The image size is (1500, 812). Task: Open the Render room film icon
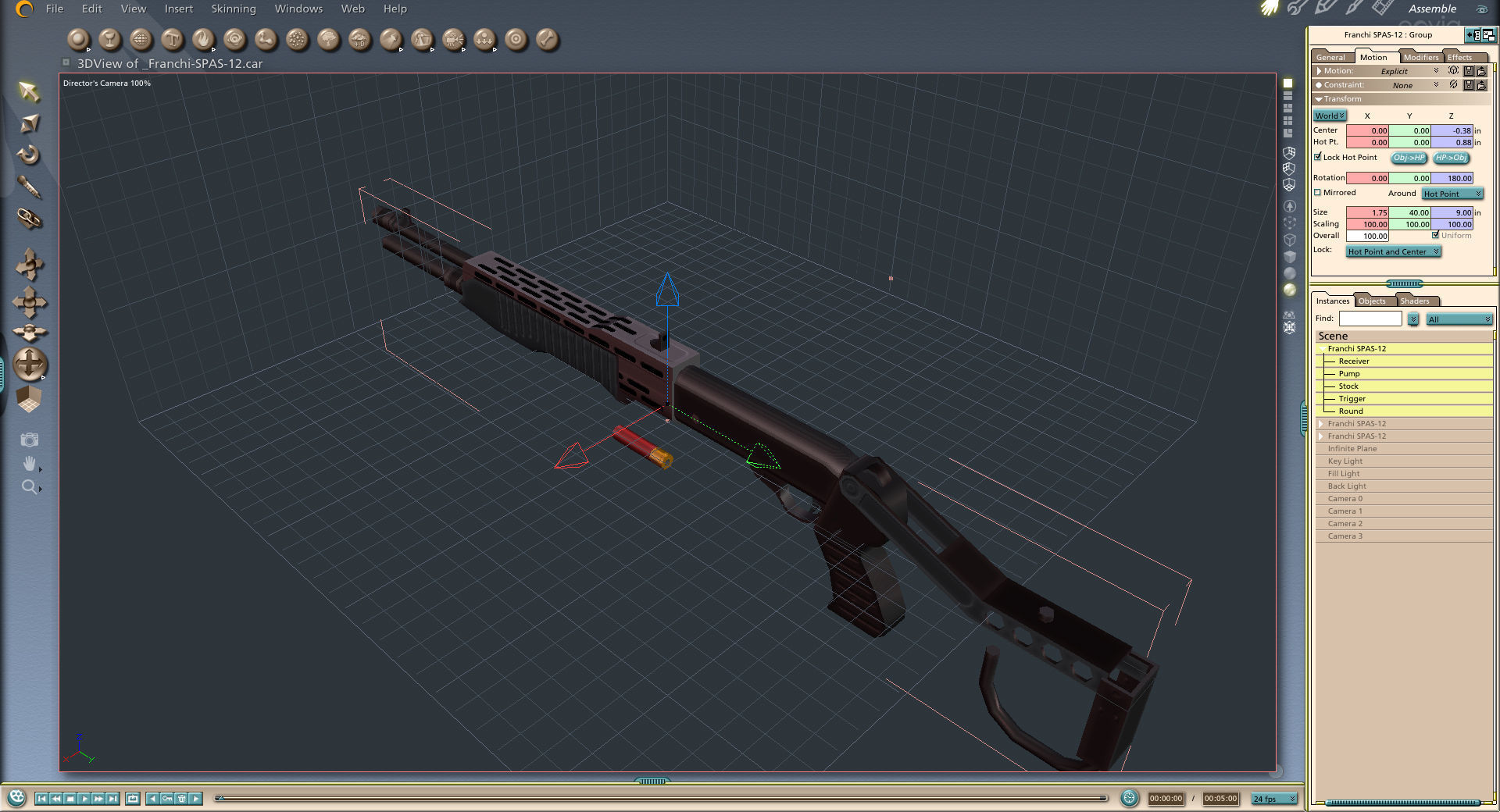point(1382,9)
